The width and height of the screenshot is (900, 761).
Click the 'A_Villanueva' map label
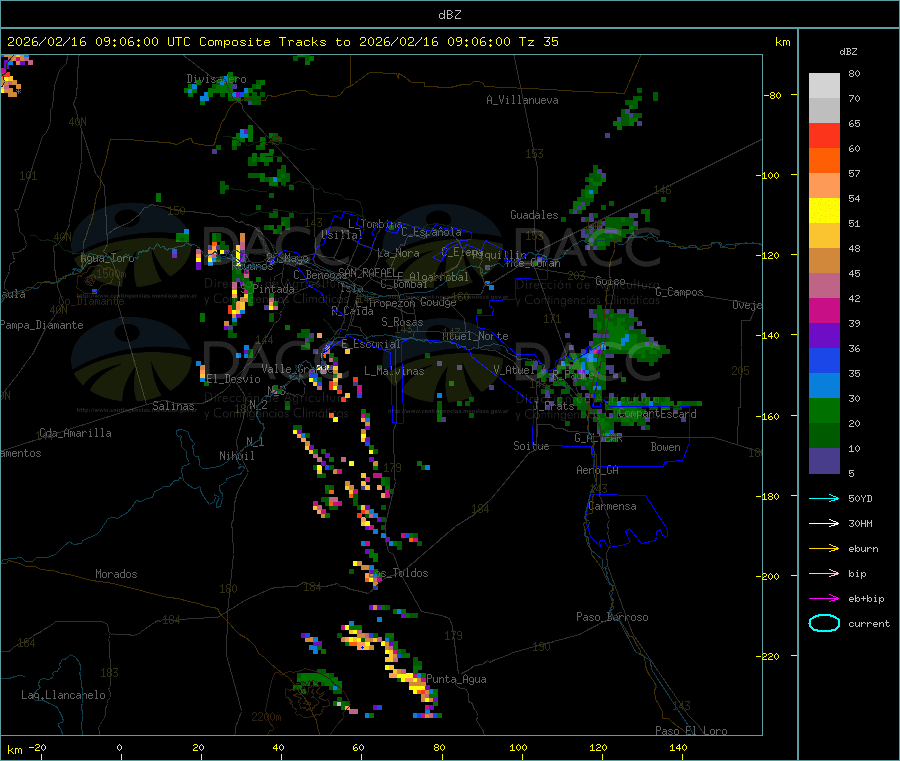pos(522,100)
